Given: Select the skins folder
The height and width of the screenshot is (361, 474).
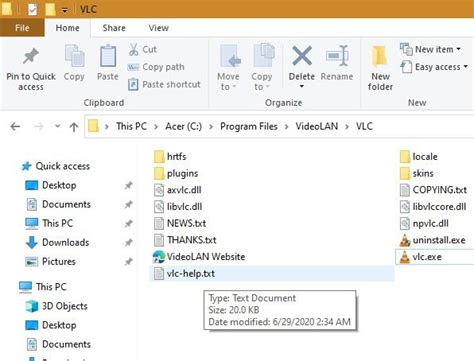Looking at the screenshot, I should tap(416, 173).
